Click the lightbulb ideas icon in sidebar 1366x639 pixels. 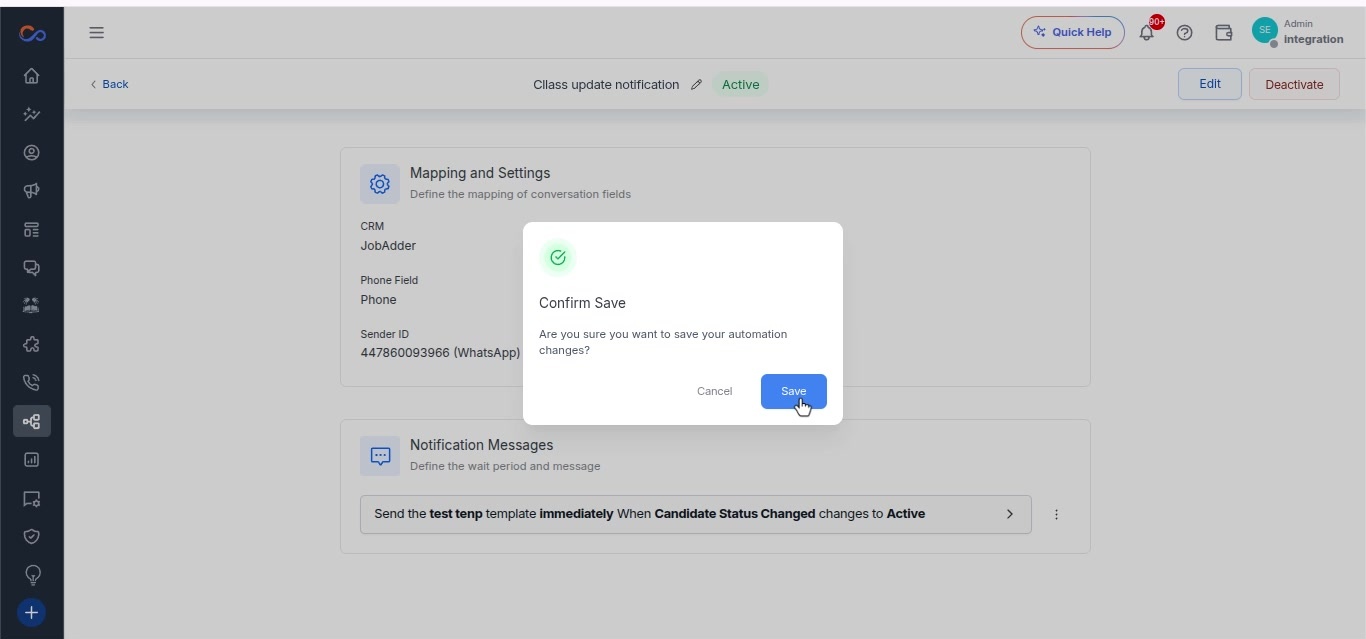click(32, 575)
